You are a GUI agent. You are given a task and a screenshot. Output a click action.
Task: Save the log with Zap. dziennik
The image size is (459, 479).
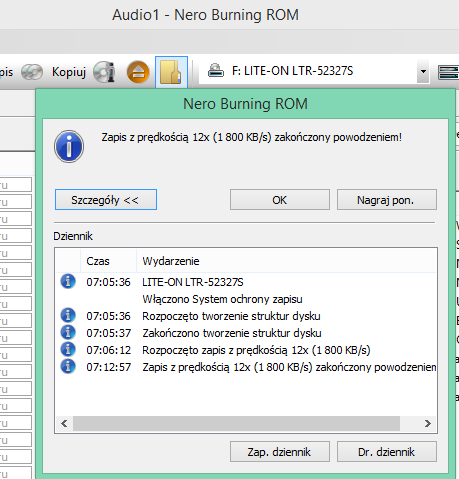(x=280, y=452)
